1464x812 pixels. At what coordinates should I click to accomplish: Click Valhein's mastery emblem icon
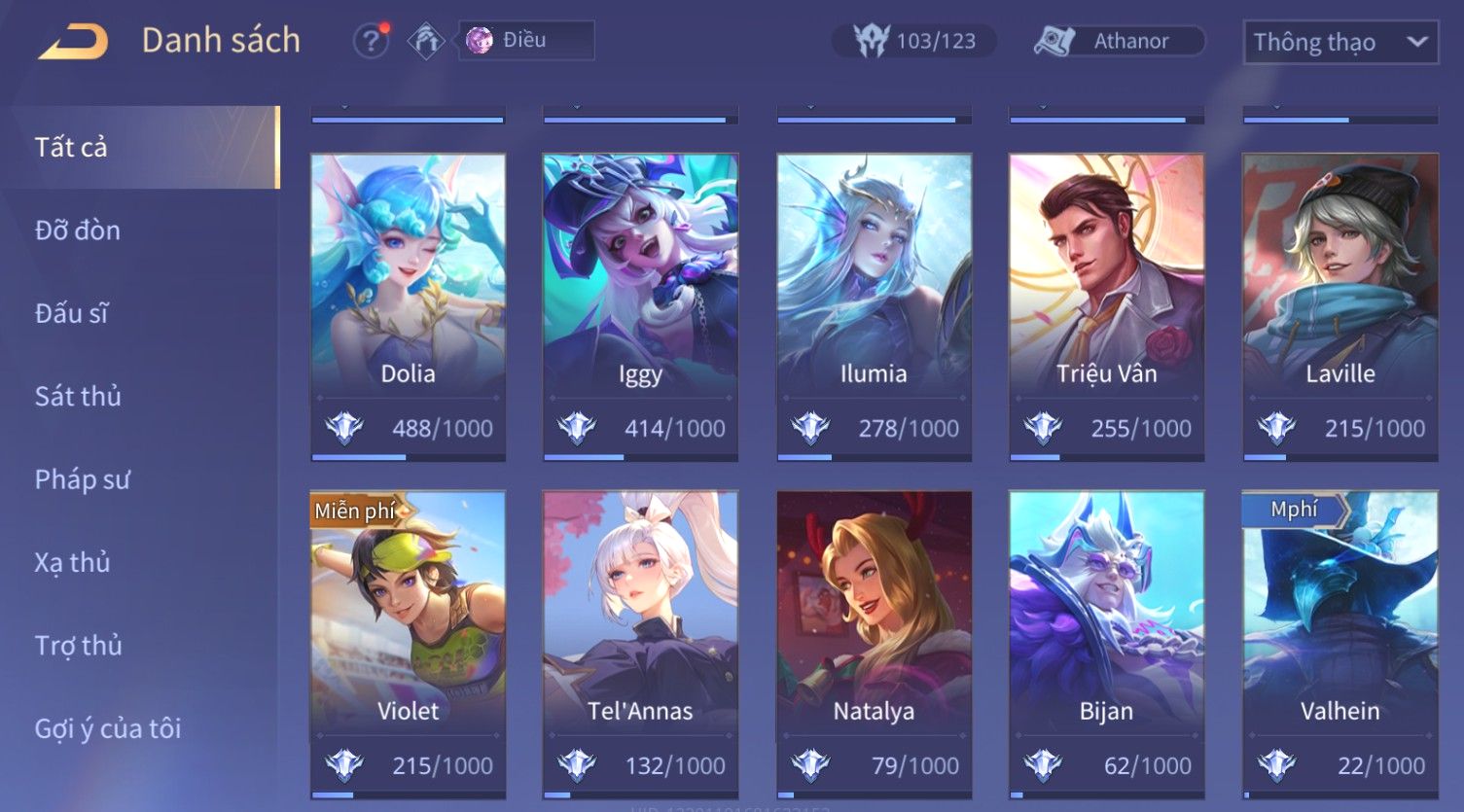tap(1276, 765)
